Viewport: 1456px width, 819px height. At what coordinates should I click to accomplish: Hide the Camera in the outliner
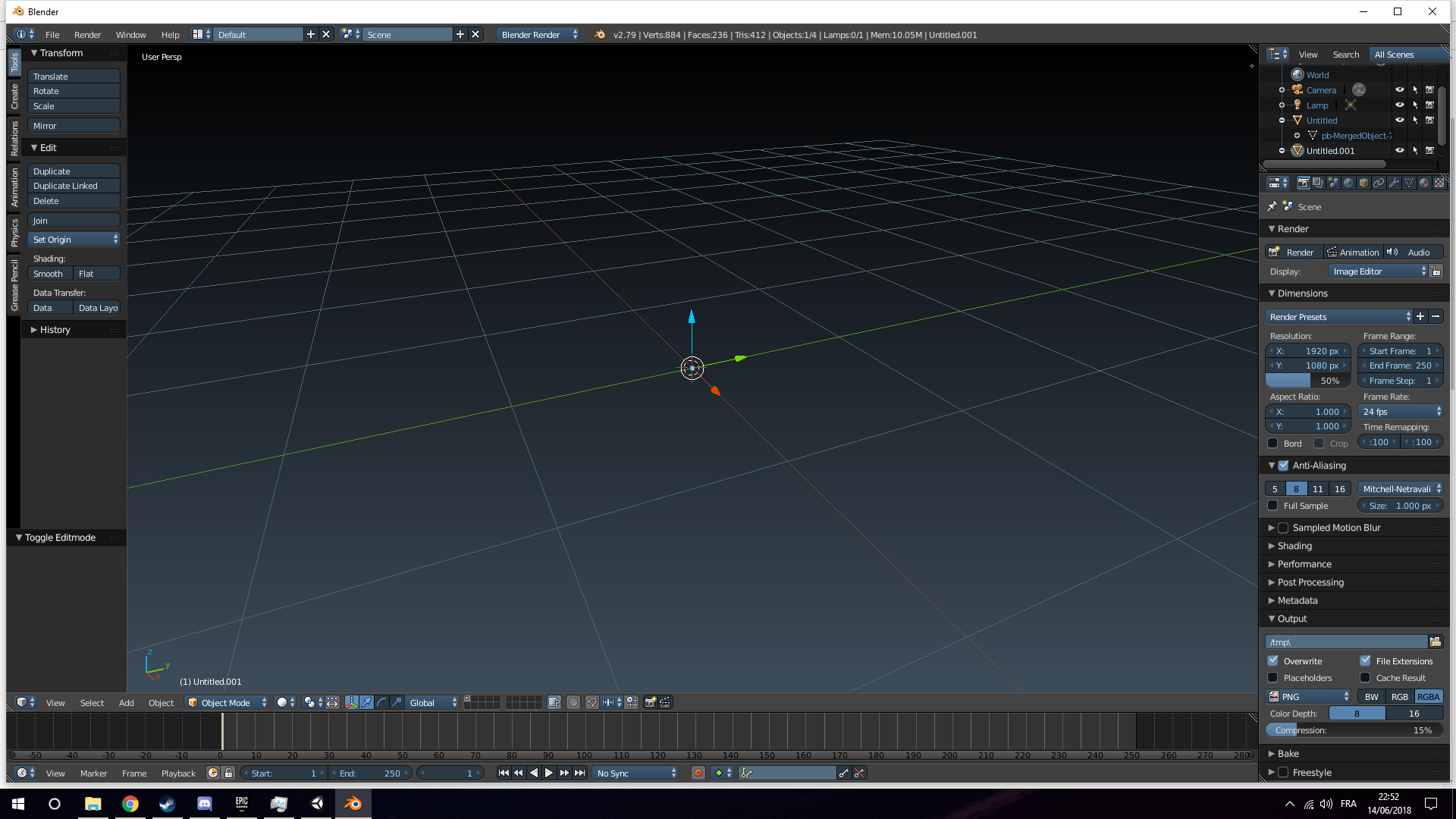point(1399,89)
